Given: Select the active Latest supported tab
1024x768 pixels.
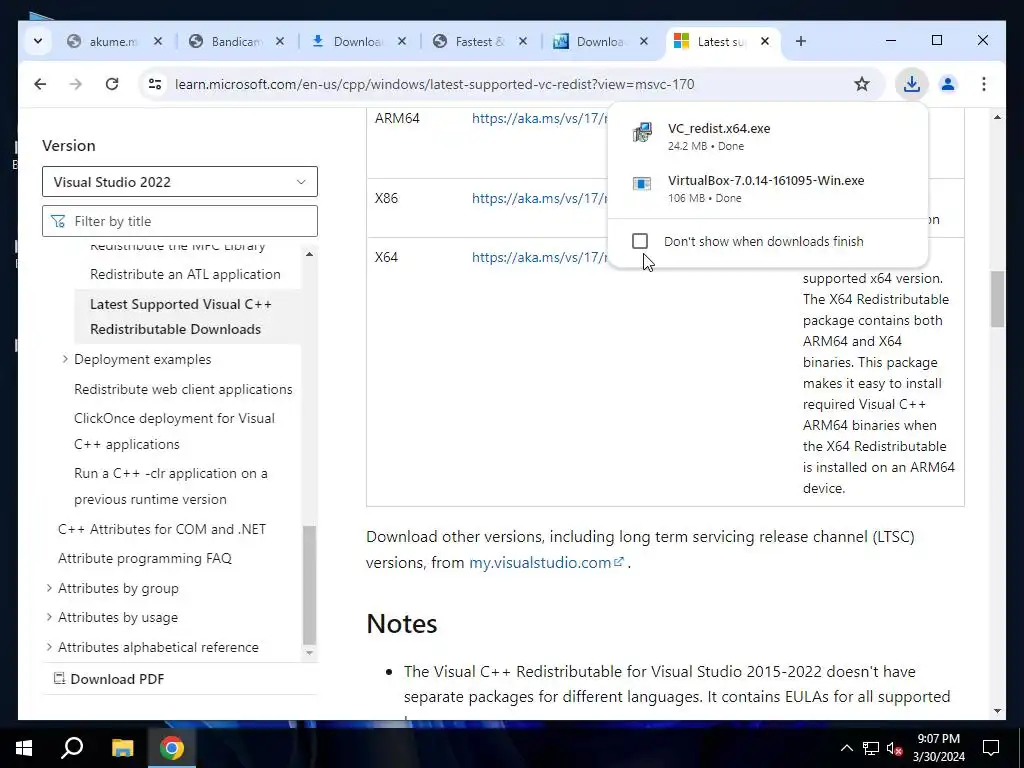Looking at the screenshot, I should (724, 41).
